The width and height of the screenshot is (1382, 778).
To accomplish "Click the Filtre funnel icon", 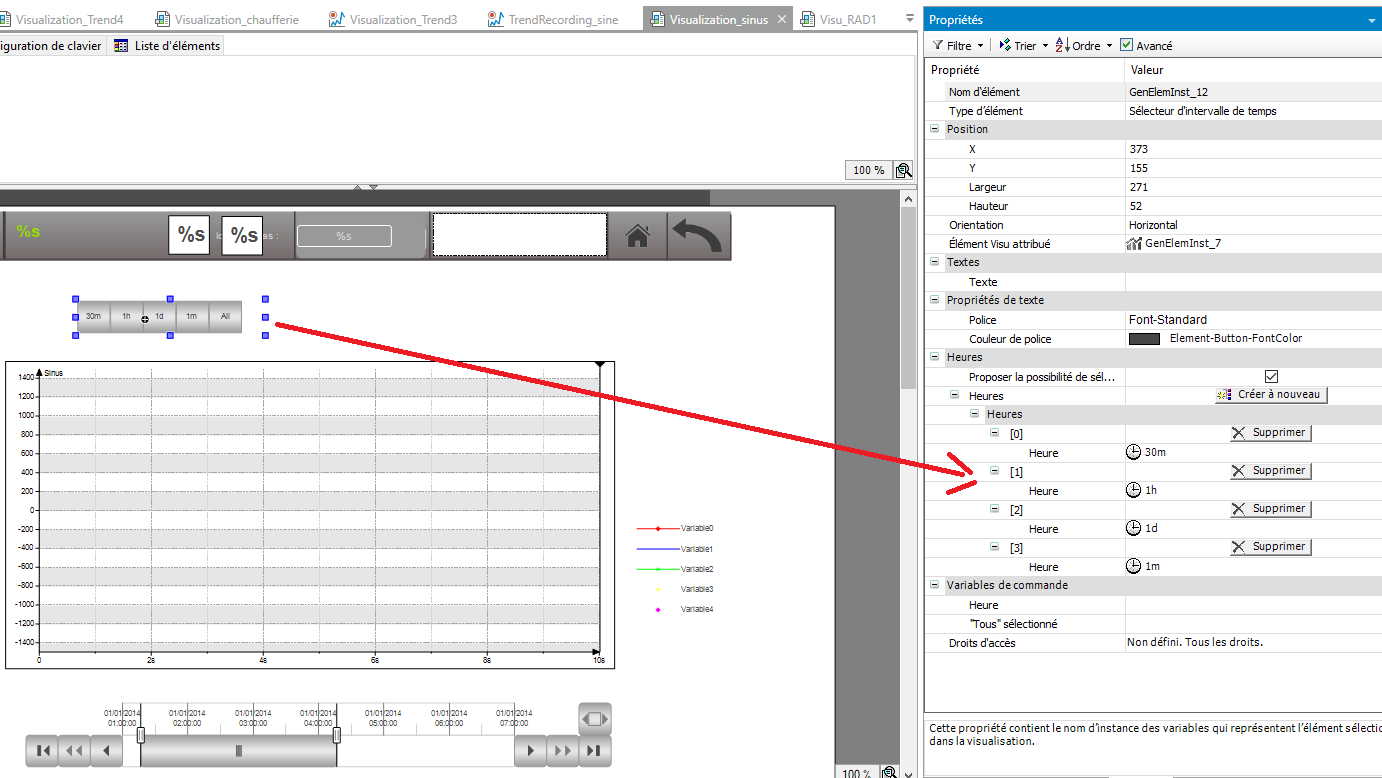I will point(937,45).
